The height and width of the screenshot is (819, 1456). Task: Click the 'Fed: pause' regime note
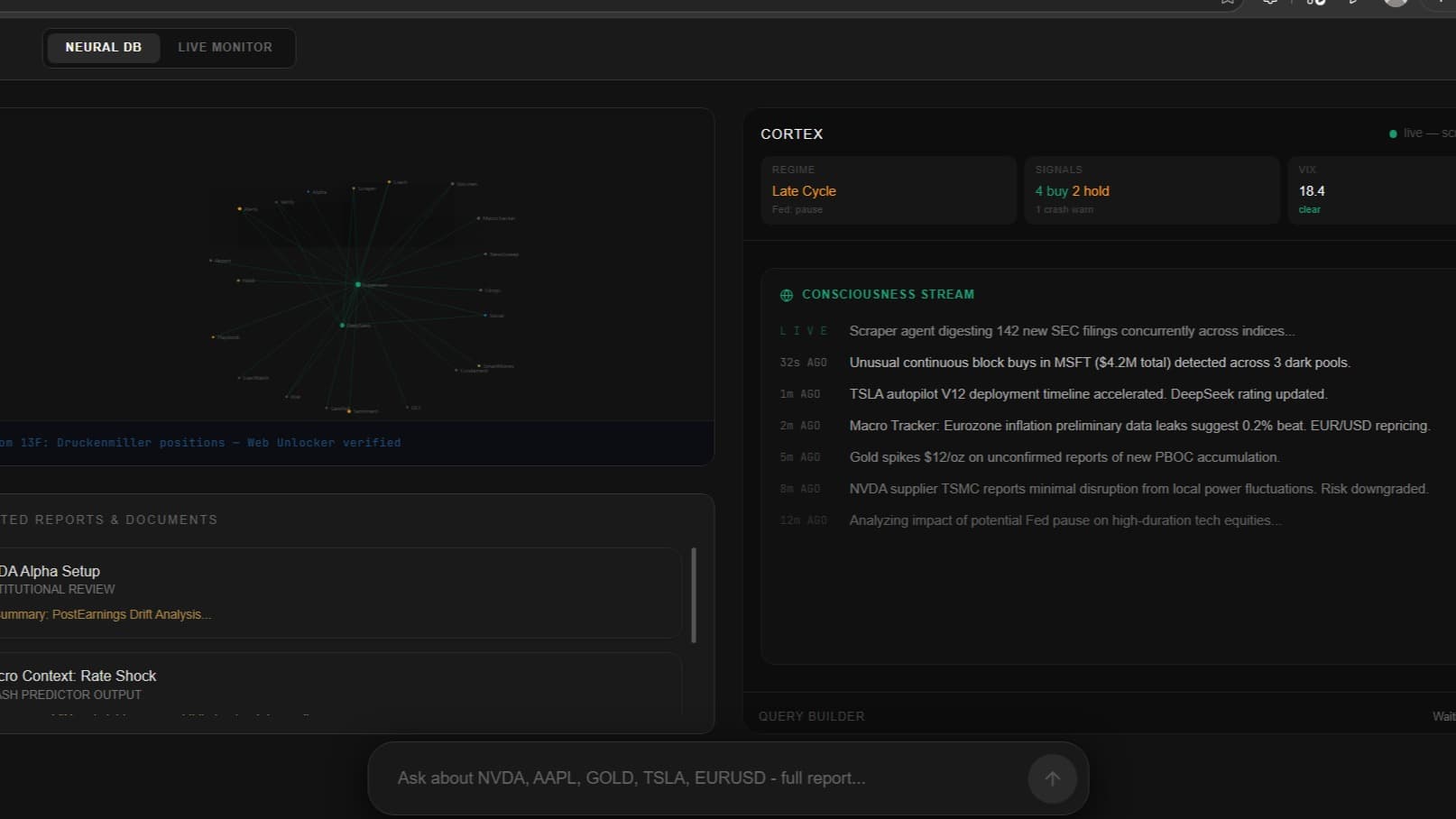[x=797, y=209]
